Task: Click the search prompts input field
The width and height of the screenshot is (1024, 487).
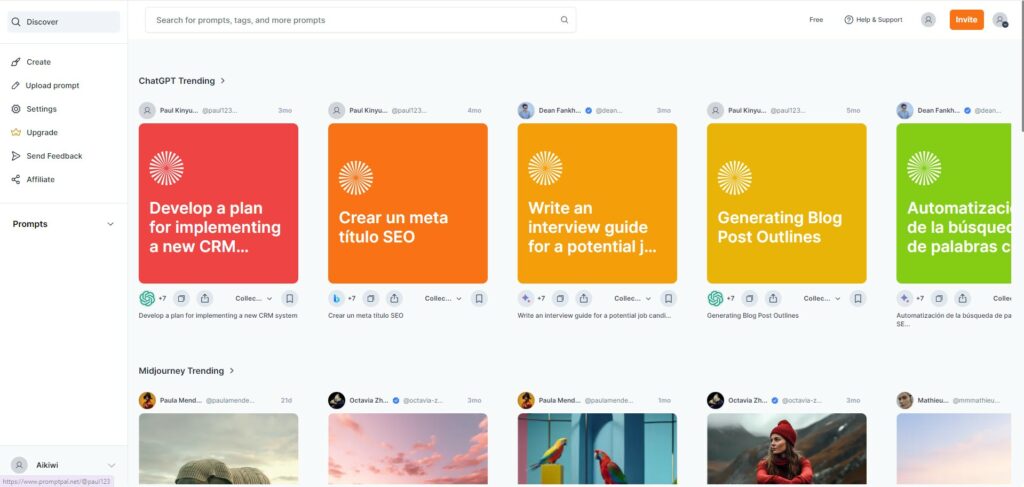Action: [360, 20]
